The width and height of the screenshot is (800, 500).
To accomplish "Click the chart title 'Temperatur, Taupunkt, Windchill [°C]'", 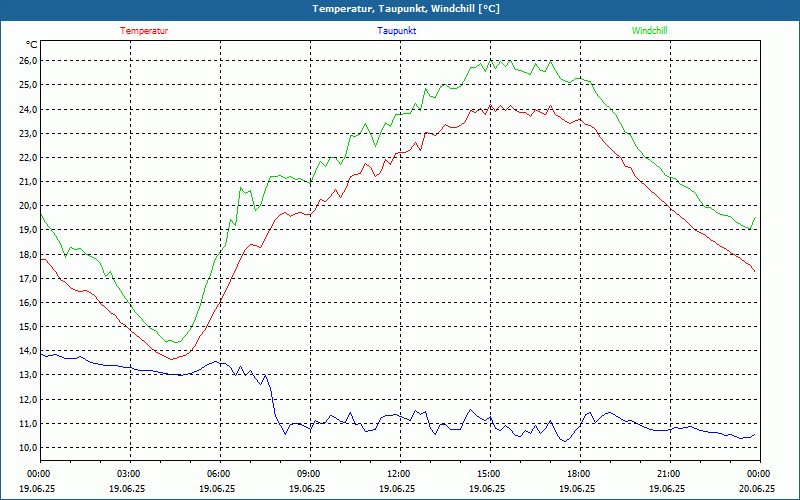I will tap(406, 9).
